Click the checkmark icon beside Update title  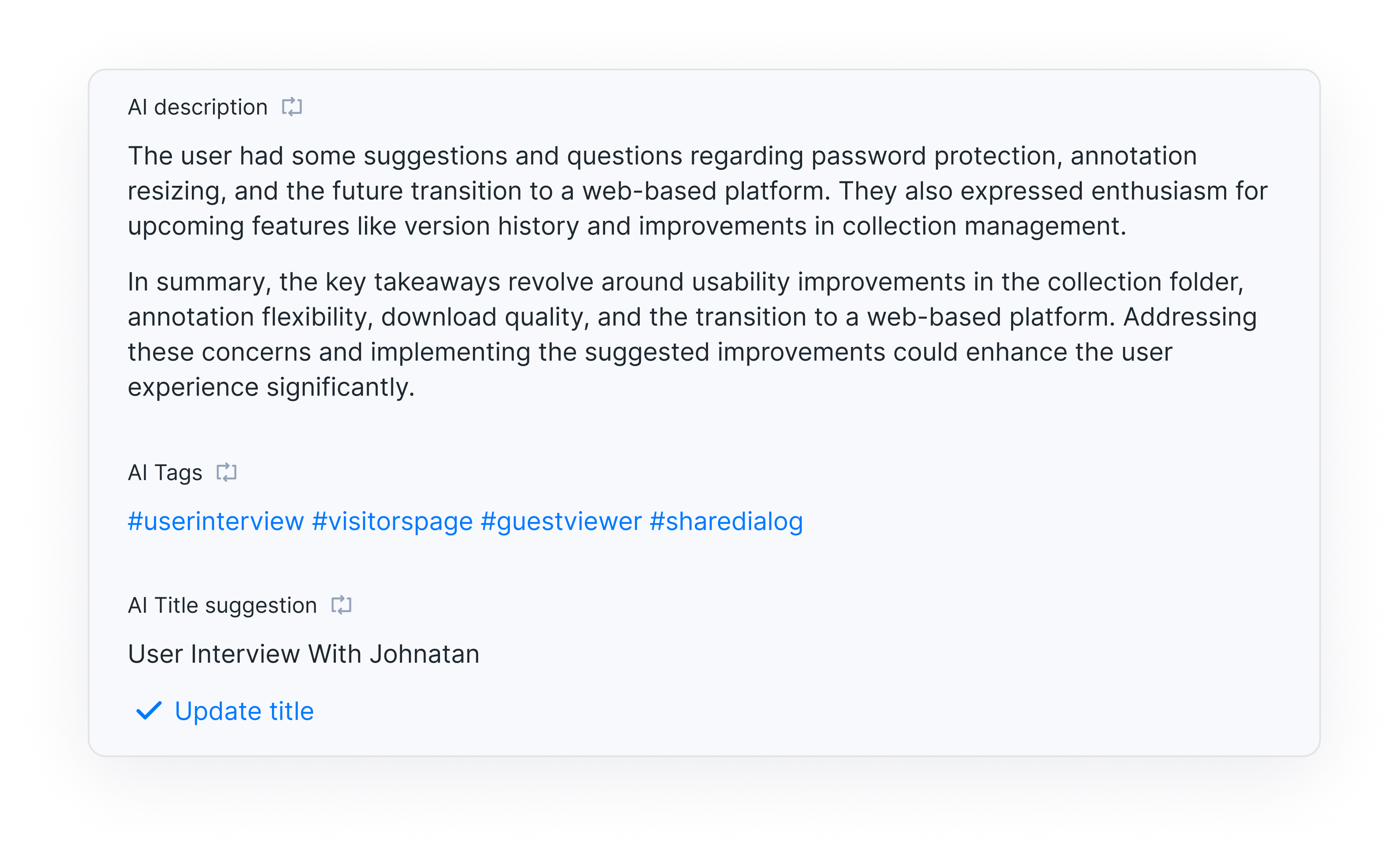click(x=149, y=711)
